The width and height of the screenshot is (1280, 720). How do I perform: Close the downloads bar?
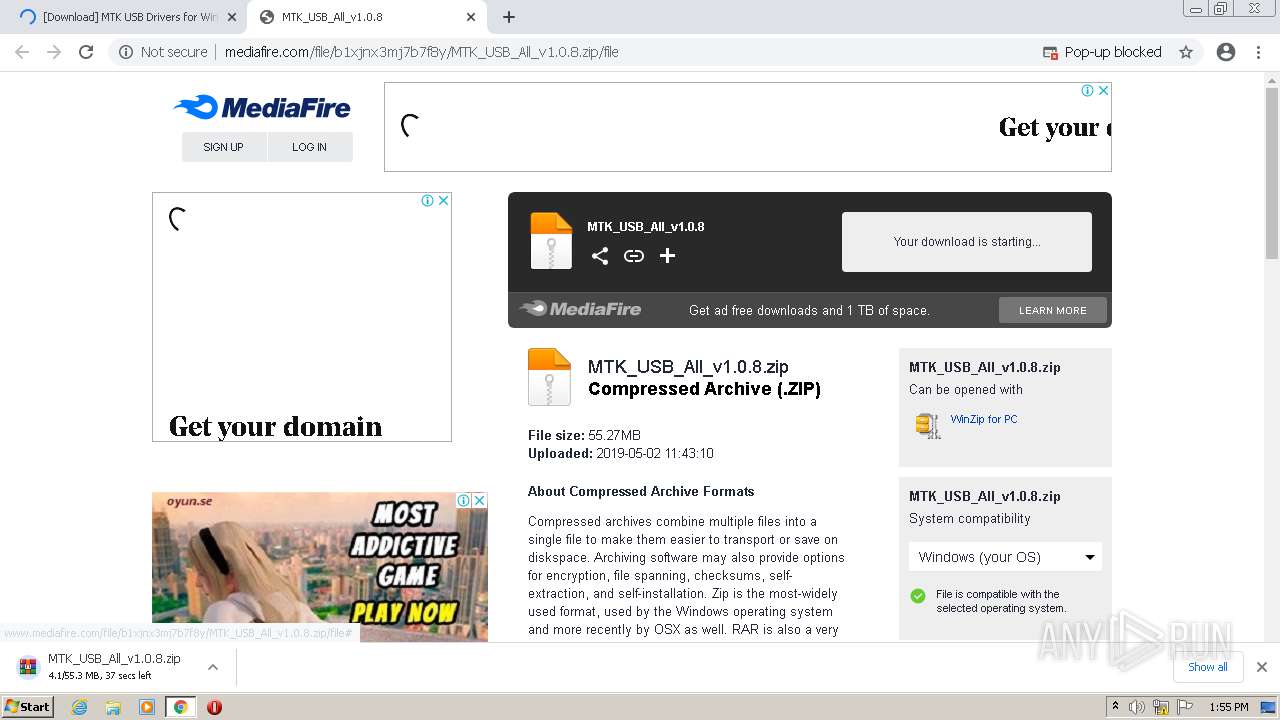click(1262, 667)
